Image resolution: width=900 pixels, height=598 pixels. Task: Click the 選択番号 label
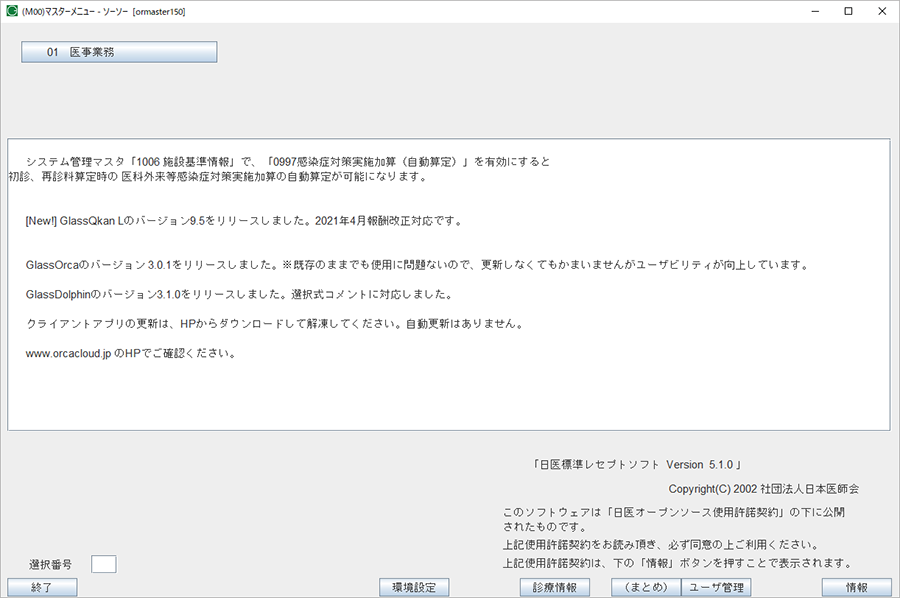[x=51, y=565]
